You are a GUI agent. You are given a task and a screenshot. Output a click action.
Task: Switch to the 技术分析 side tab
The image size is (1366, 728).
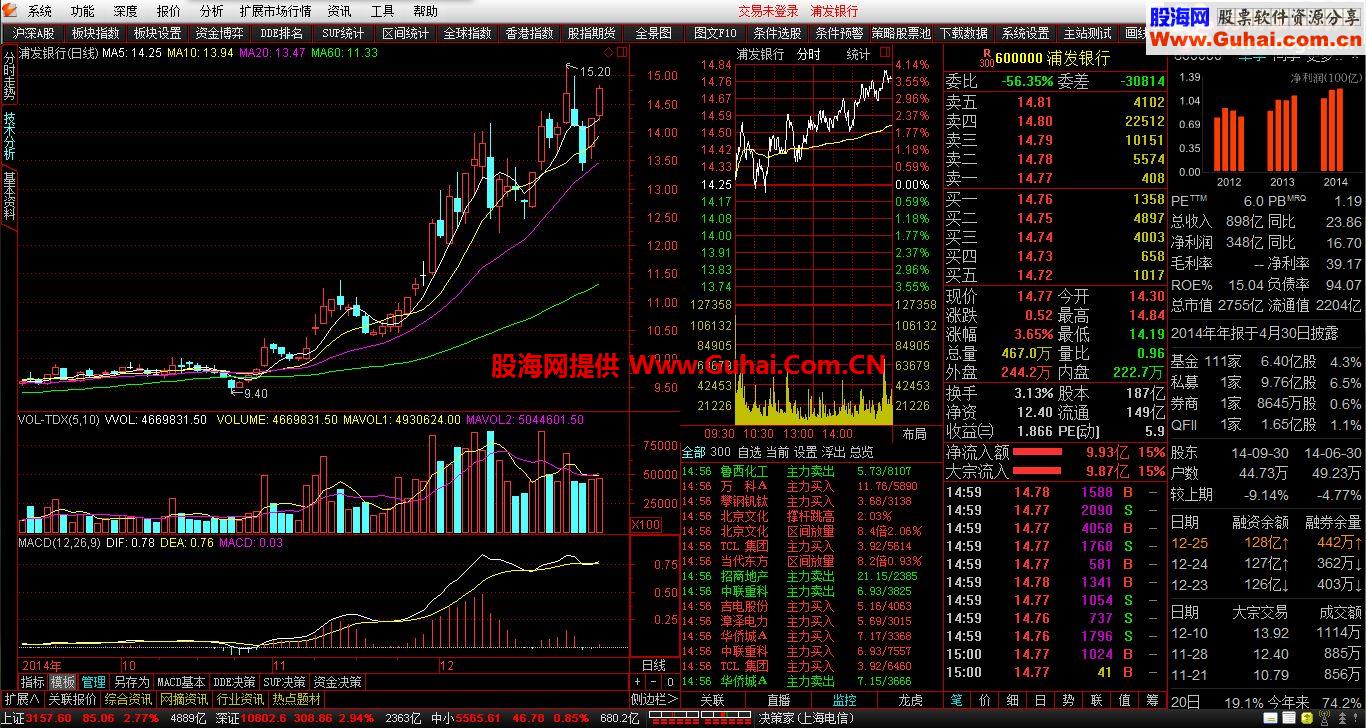pos(9,137)
